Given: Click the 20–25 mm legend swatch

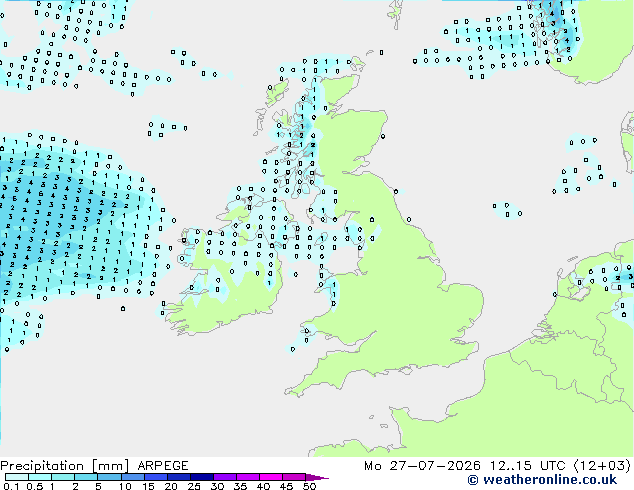Looking at the screenshot, I should tap(179, 477).
